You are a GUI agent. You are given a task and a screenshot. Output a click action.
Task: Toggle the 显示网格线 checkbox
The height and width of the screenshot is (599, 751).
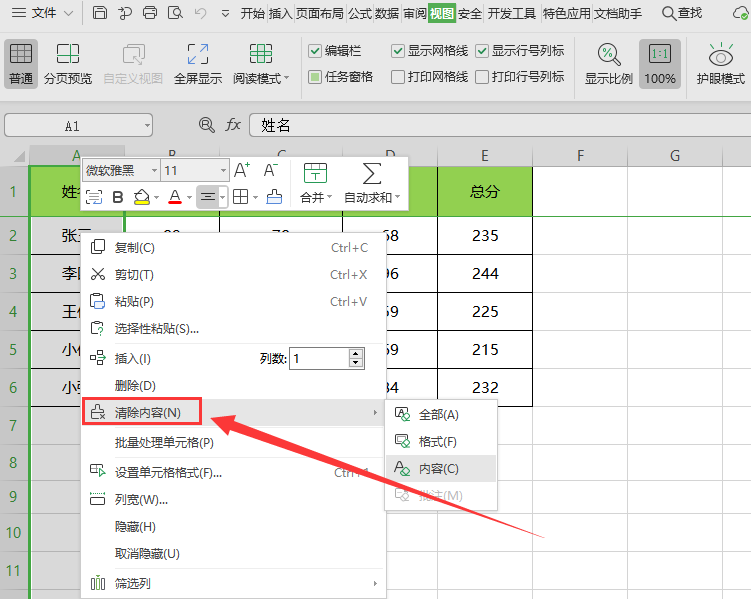pyautogui.click(x=398, y=51)
